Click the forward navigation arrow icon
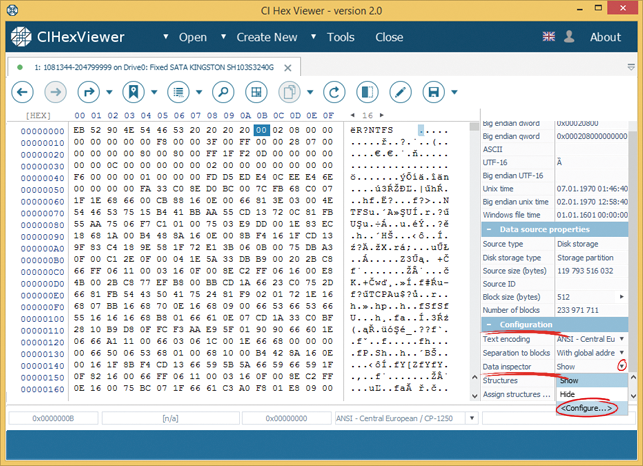The width and height of the screenshot is (643, 466). tap(55, 92)
